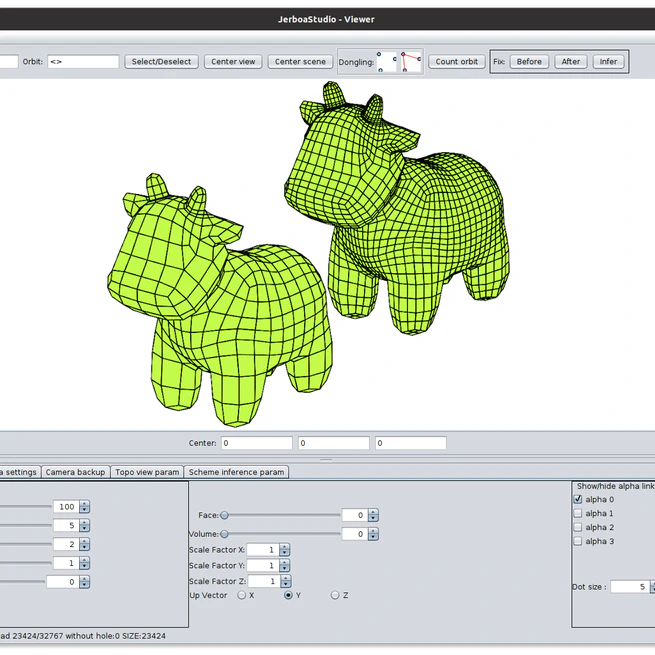Increase the Face value with up arrow

[373, 512]
